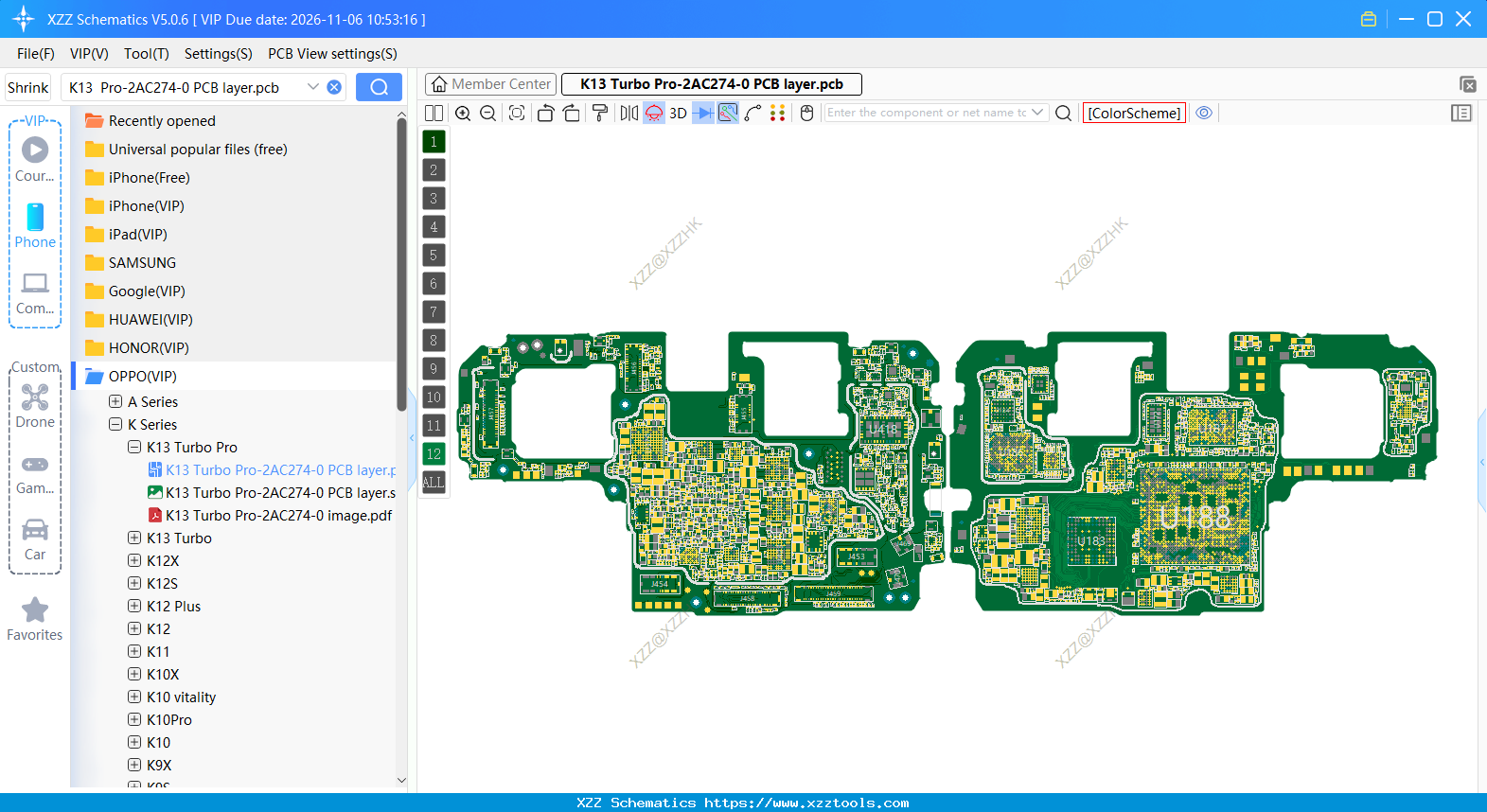Select the Drone category icon
This screenshot has height=812, width=1487.
35,405
